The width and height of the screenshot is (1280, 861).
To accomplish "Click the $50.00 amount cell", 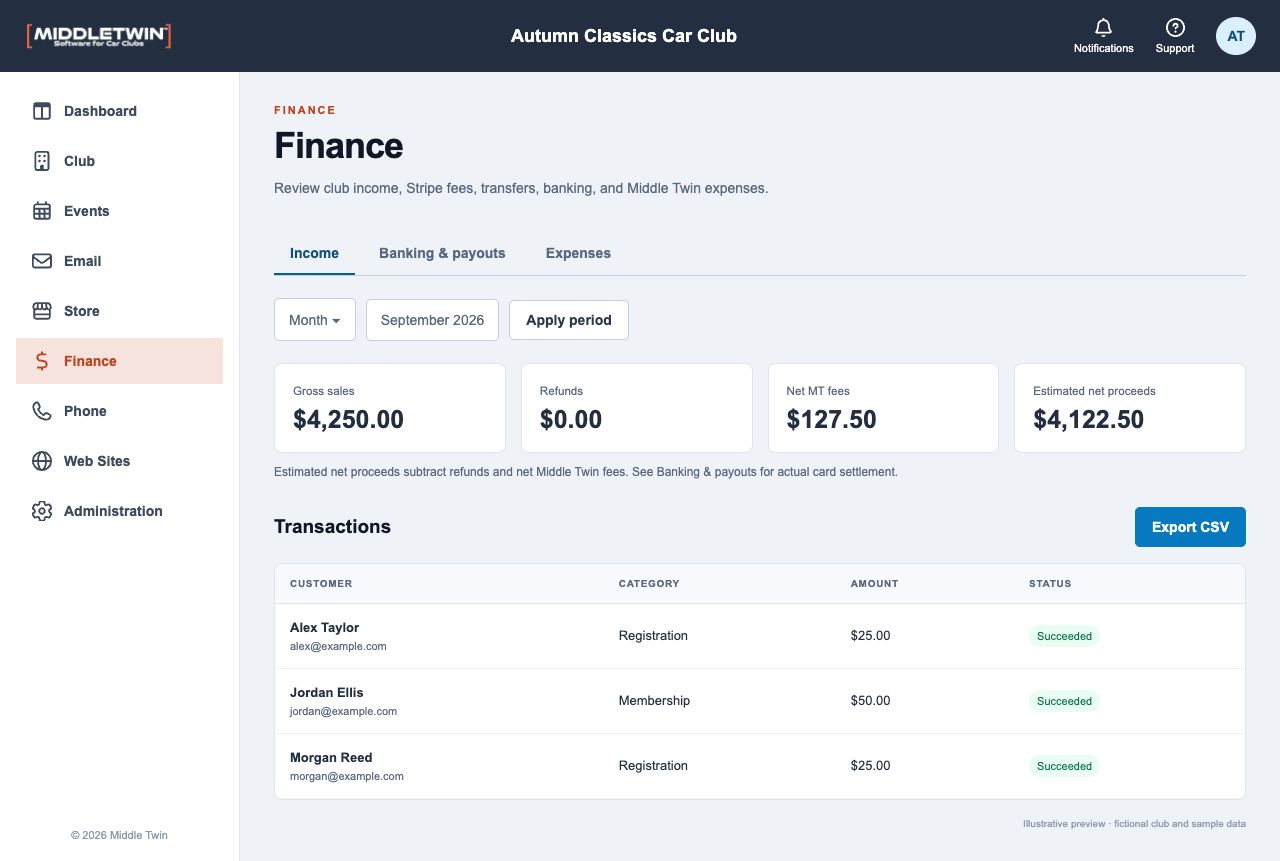I will (870, 701).
